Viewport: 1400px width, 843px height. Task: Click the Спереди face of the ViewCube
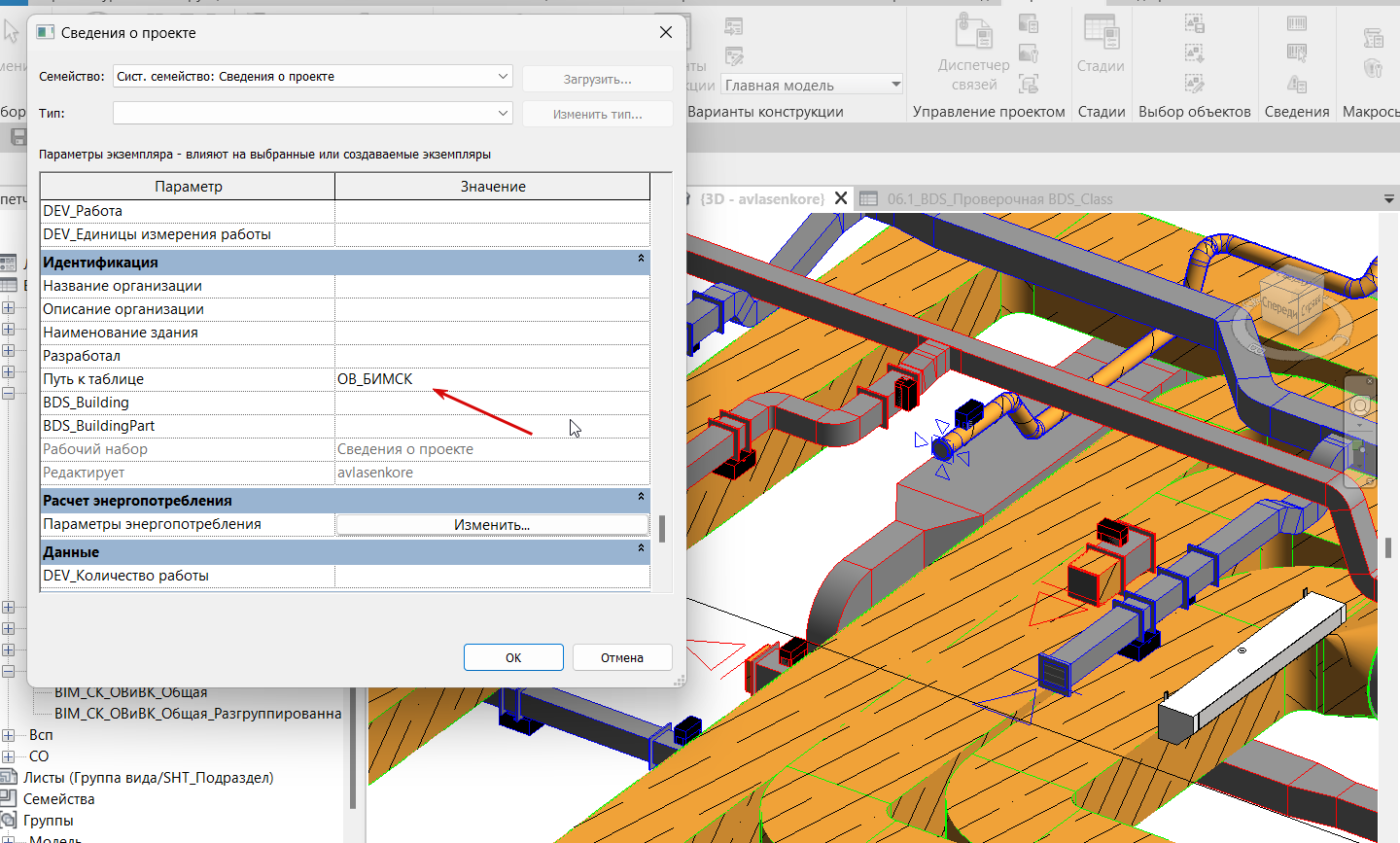tap(1279, 307)
